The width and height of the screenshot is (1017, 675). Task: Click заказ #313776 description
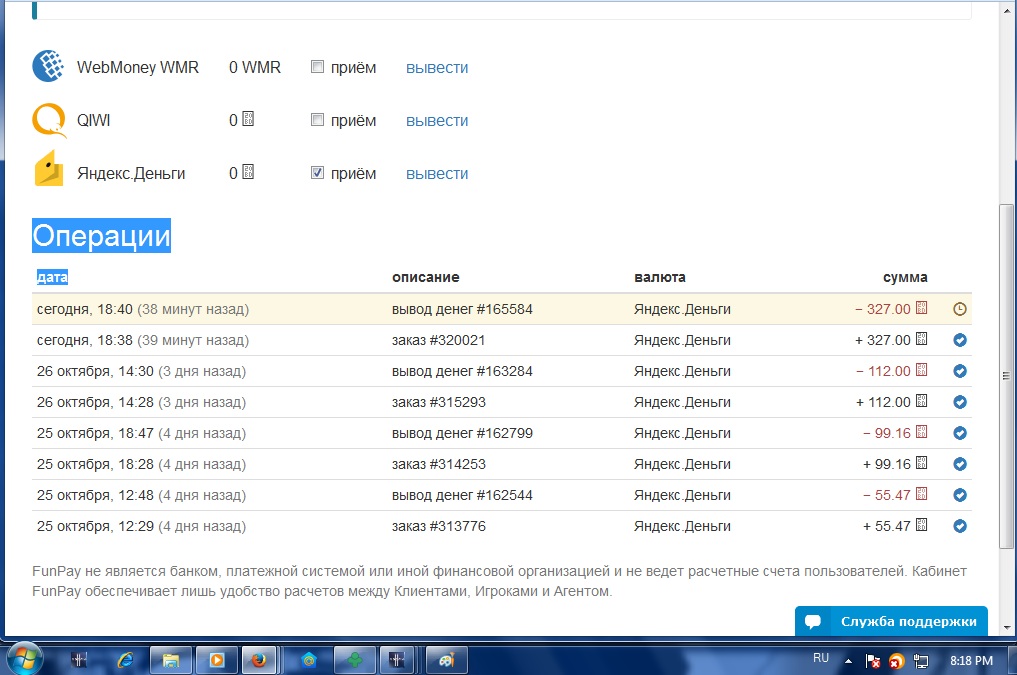438,527
